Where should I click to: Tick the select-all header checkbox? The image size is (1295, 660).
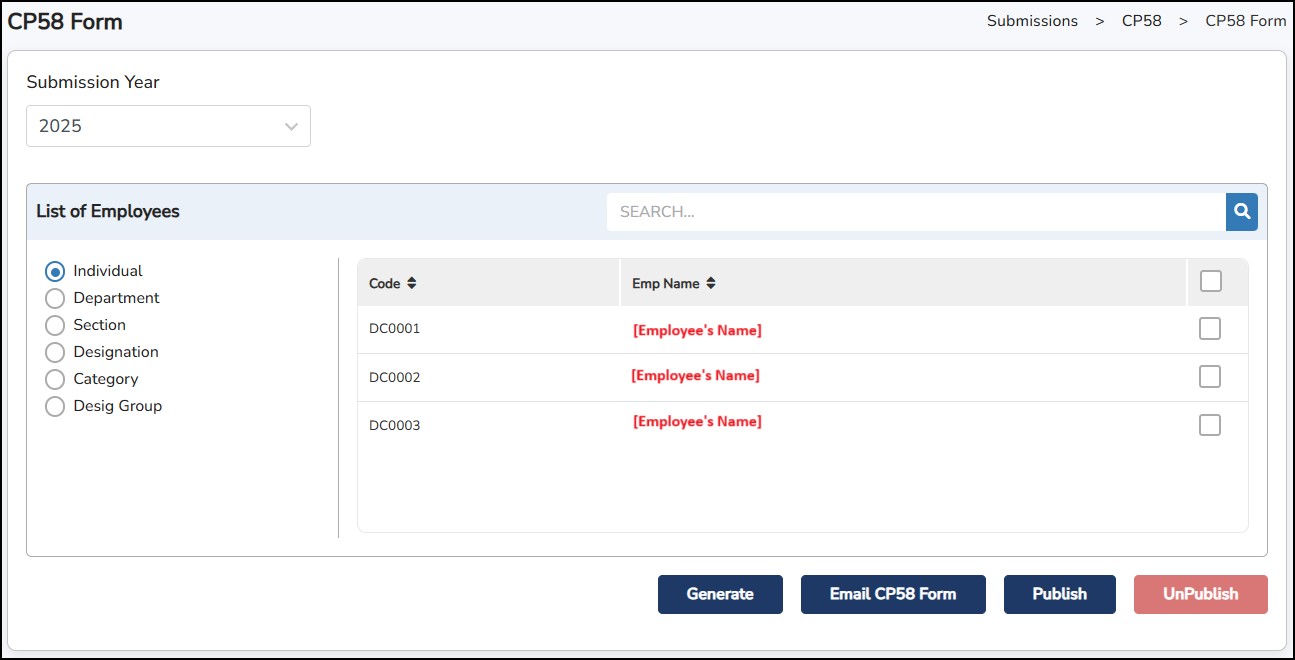[1210, 282]
